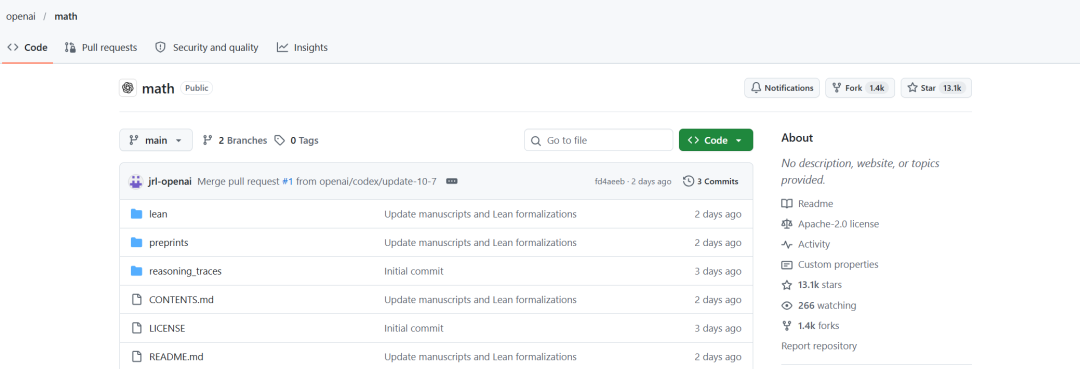The image size is (1080, 369).
Task: Click the CONTENTS.md file icon
Action: [136, 299]
